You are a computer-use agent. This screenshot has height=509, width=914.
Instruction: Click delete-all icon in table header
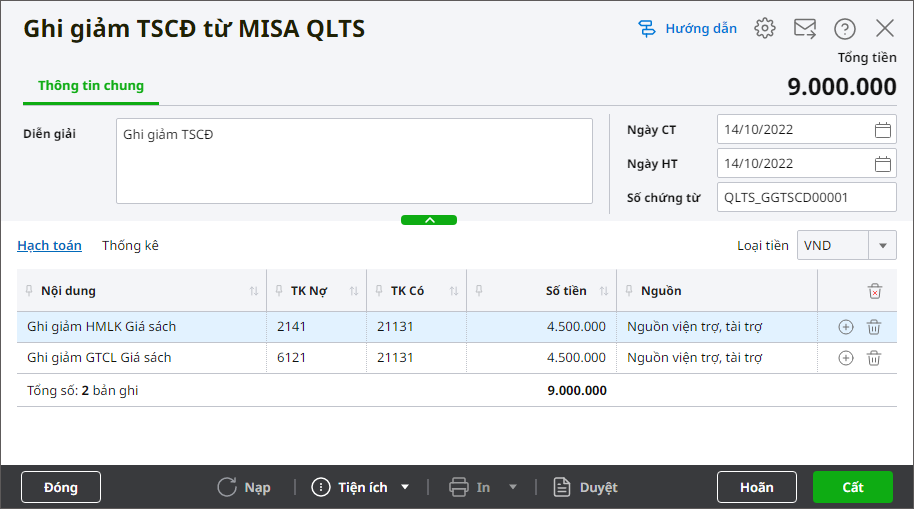click(875, 291)
